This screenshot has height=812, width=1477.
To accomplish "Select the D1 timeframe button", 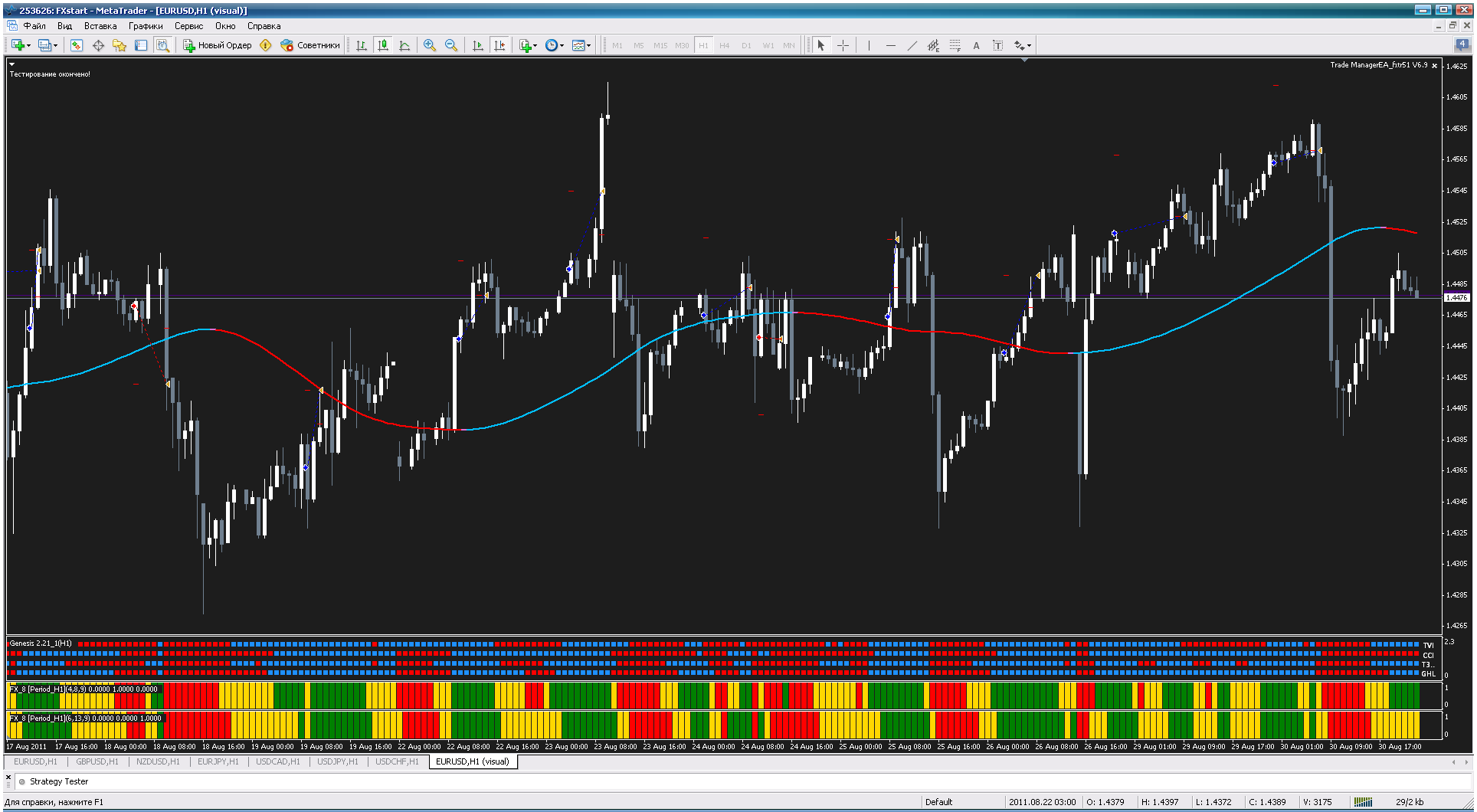I will pos(746,45).
